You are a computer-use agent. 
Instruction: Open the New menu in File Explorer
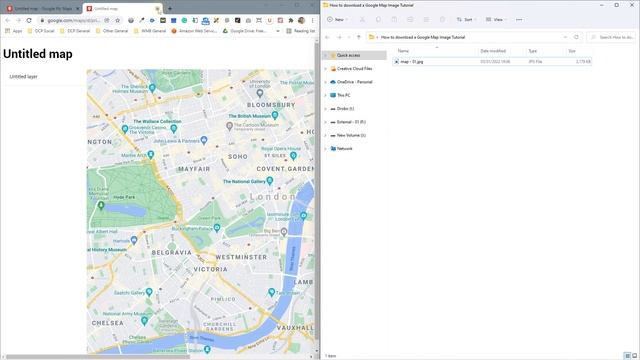coord(337,20)
